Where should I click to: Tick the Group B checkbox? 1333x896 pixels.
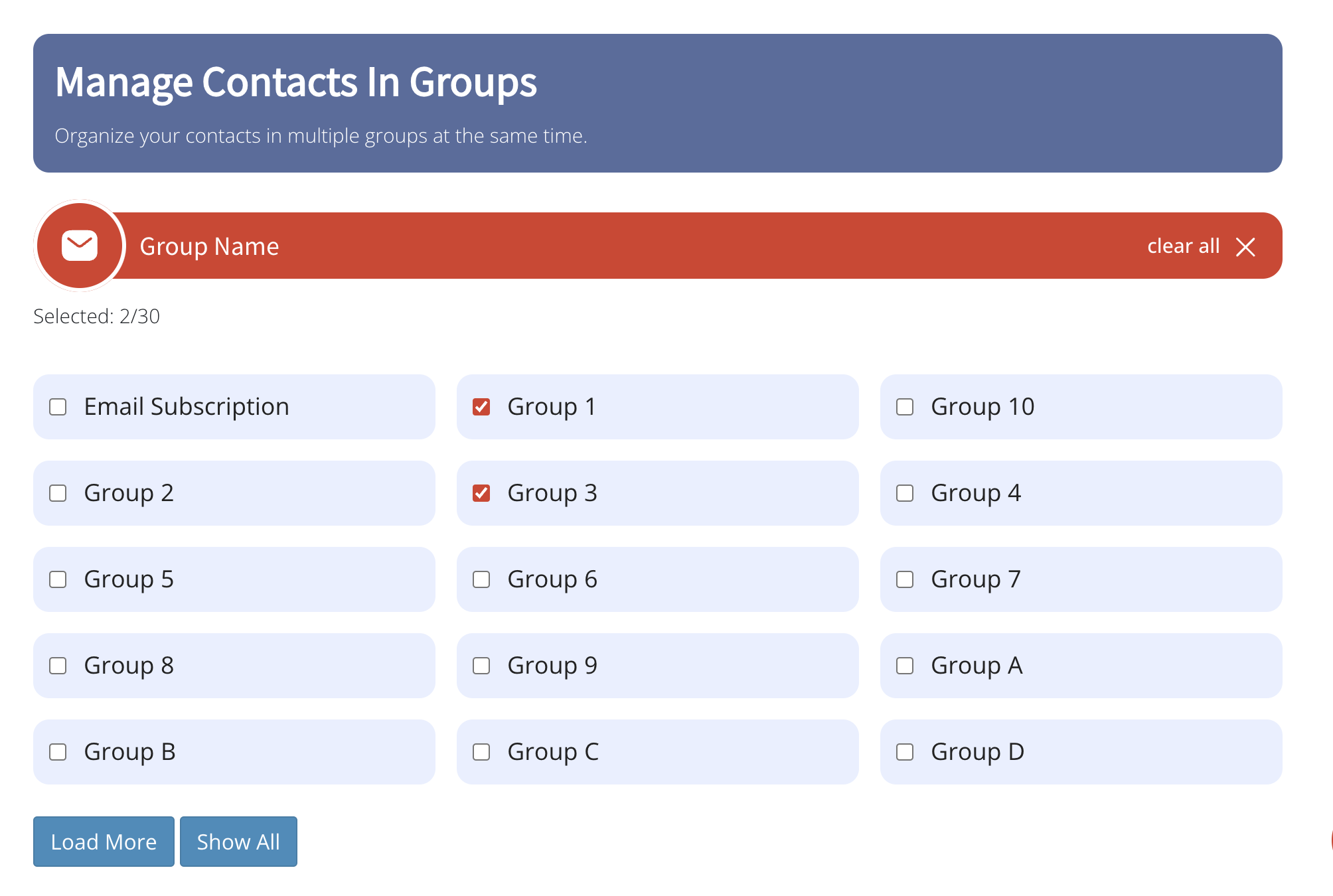tap(58, 751)
